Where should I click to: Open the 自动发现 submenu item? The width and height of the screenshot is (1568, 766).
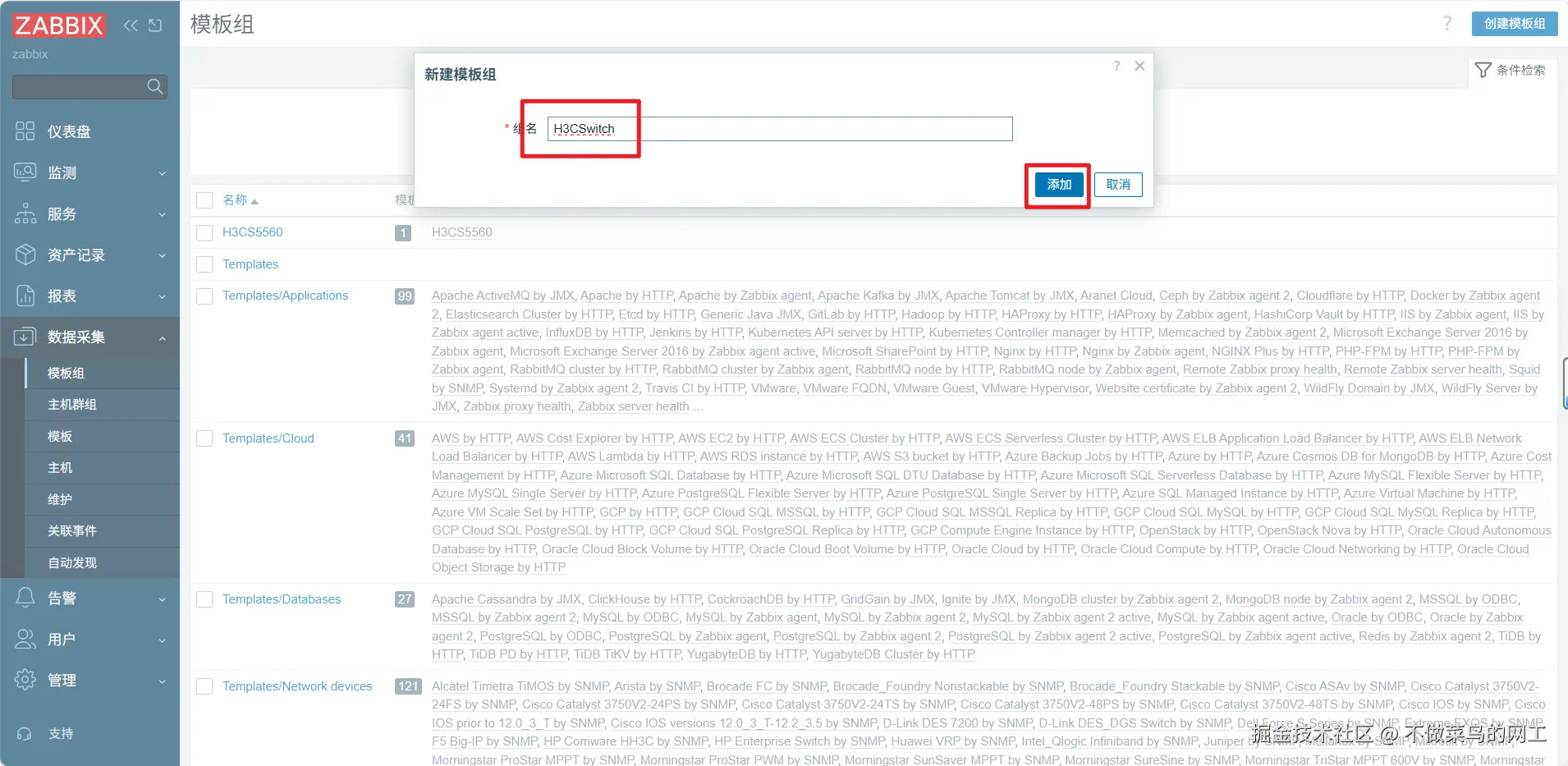[x=103, y=562]
